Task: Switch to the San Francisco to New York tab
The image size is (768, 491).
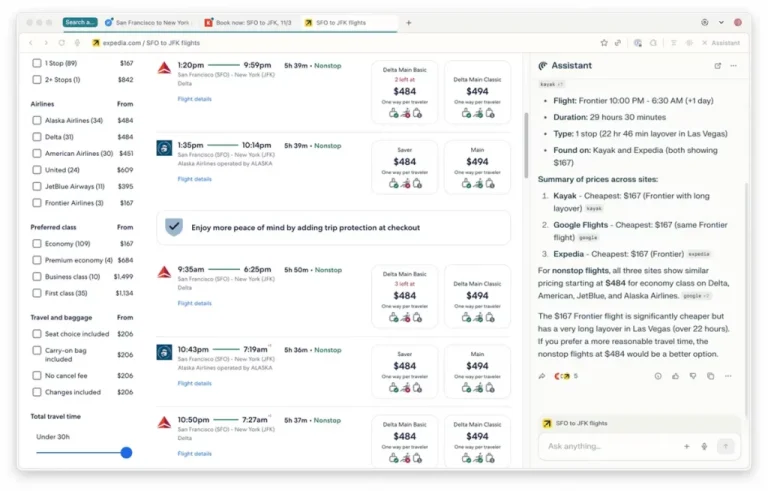Action: click(150, 22)
